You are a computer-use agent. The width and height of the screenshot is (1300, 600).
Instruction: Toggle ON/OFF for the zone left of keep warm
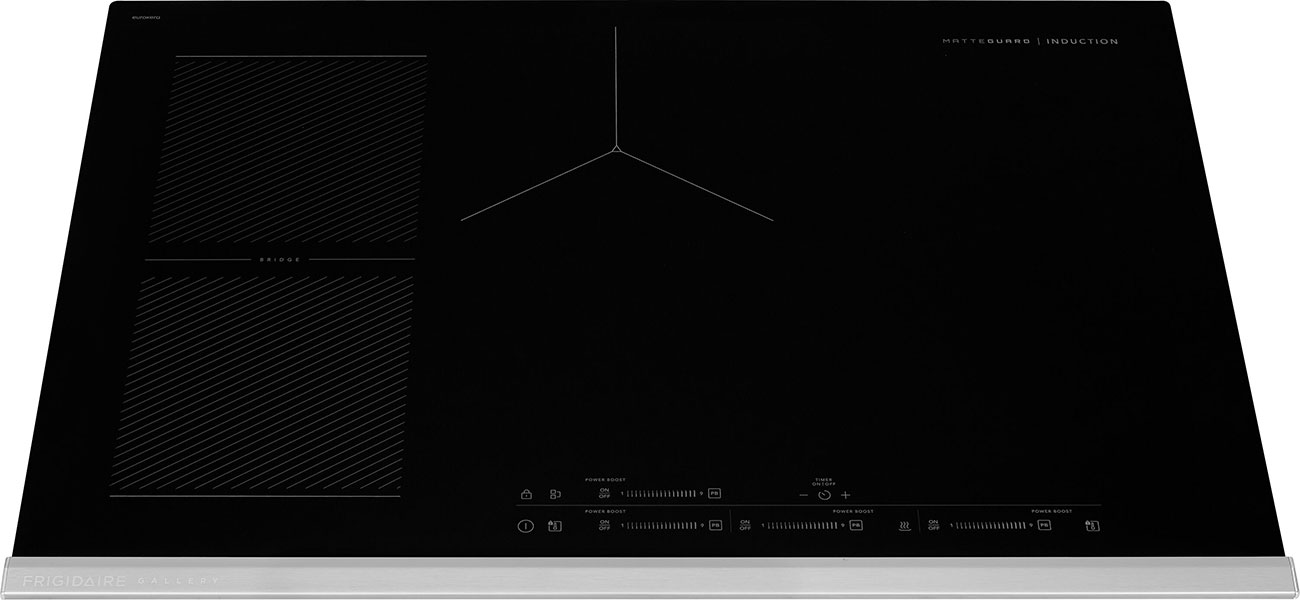tap(745, 525)
